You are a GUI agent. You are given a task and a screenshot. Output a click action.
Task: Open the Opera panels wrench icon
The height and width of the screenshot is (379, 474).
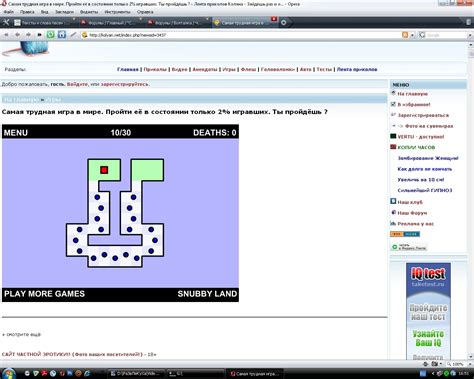click(6, 22)
